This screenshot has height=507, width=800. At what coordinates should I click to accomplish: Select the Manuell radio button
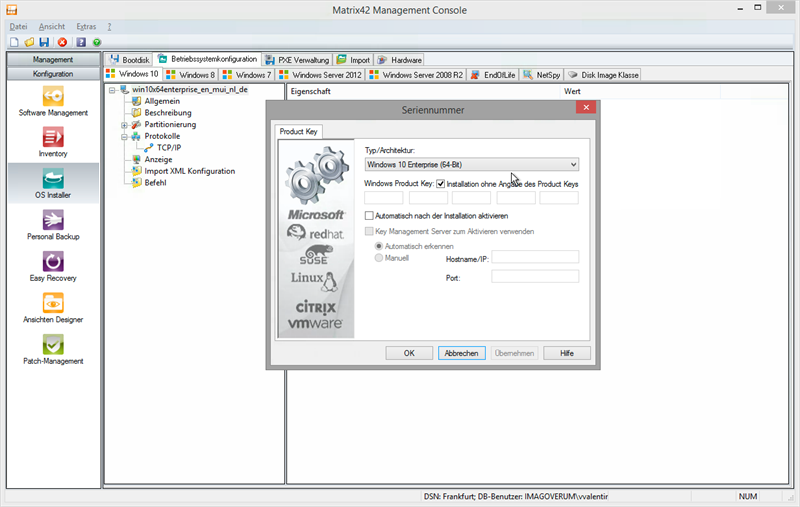pyautogui.click(x=378, y=258)
